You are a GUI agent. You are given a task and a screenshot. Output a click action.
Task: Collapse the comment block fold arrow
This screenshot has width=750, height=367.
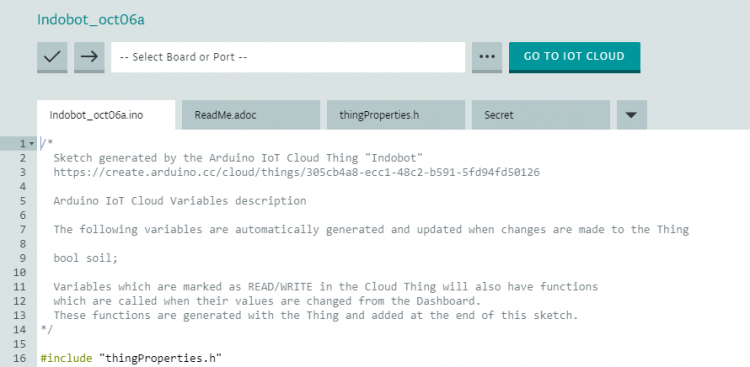coord(31,144)
